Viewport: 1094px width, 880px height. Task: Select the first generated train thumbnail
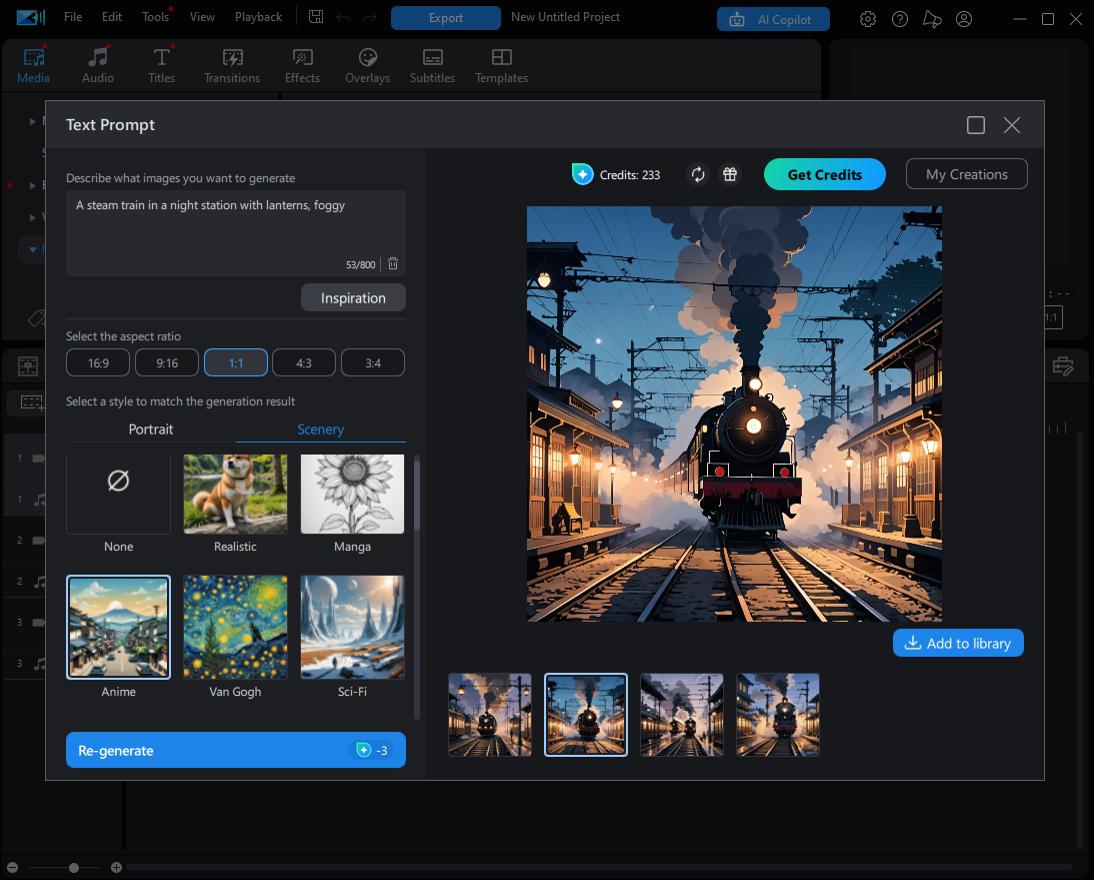coord(490,714)
